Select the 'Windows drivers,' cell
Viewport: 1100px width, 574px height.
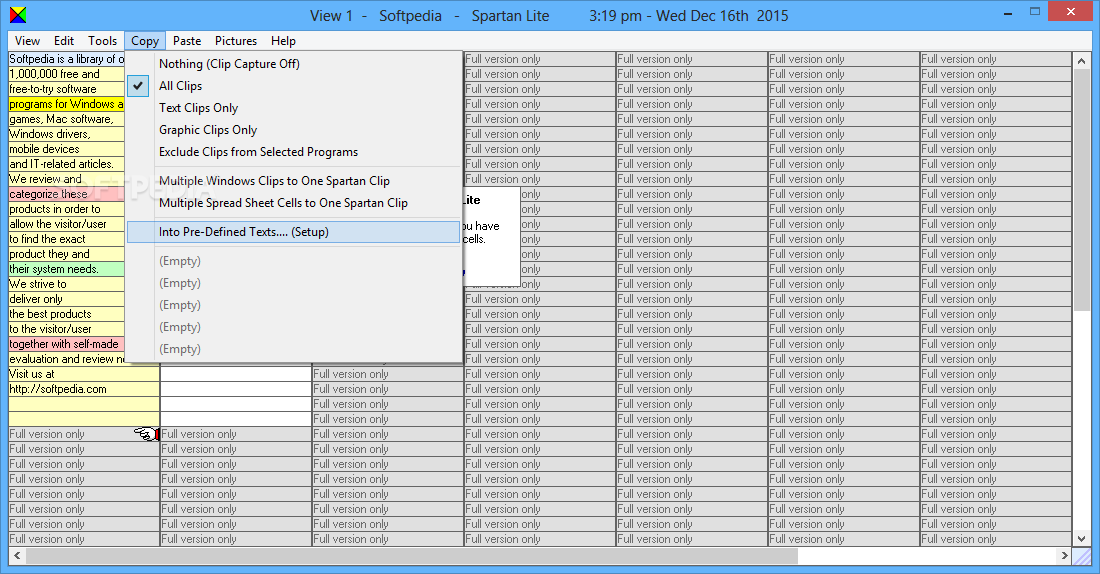67,134
